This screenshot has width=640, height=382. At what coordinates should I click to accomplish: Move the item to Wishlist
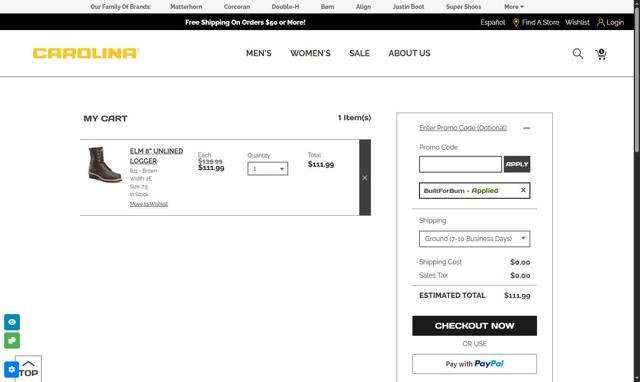(x=149, y=204)
